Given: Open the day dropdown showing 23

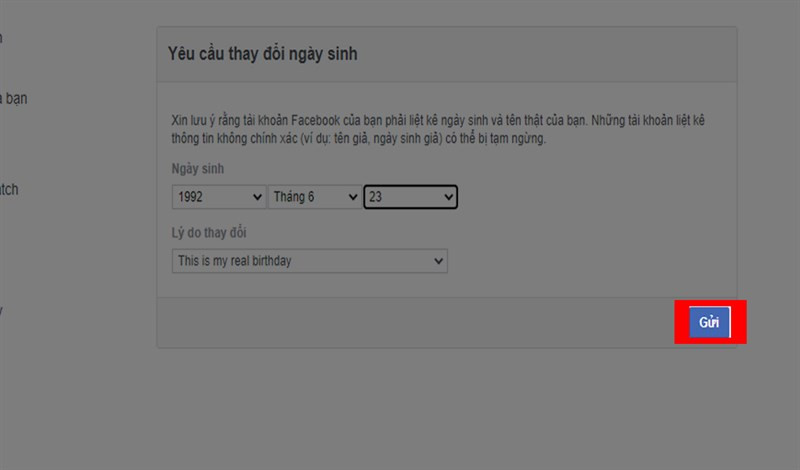Looking at the screenshot, I should pos(410,196).
